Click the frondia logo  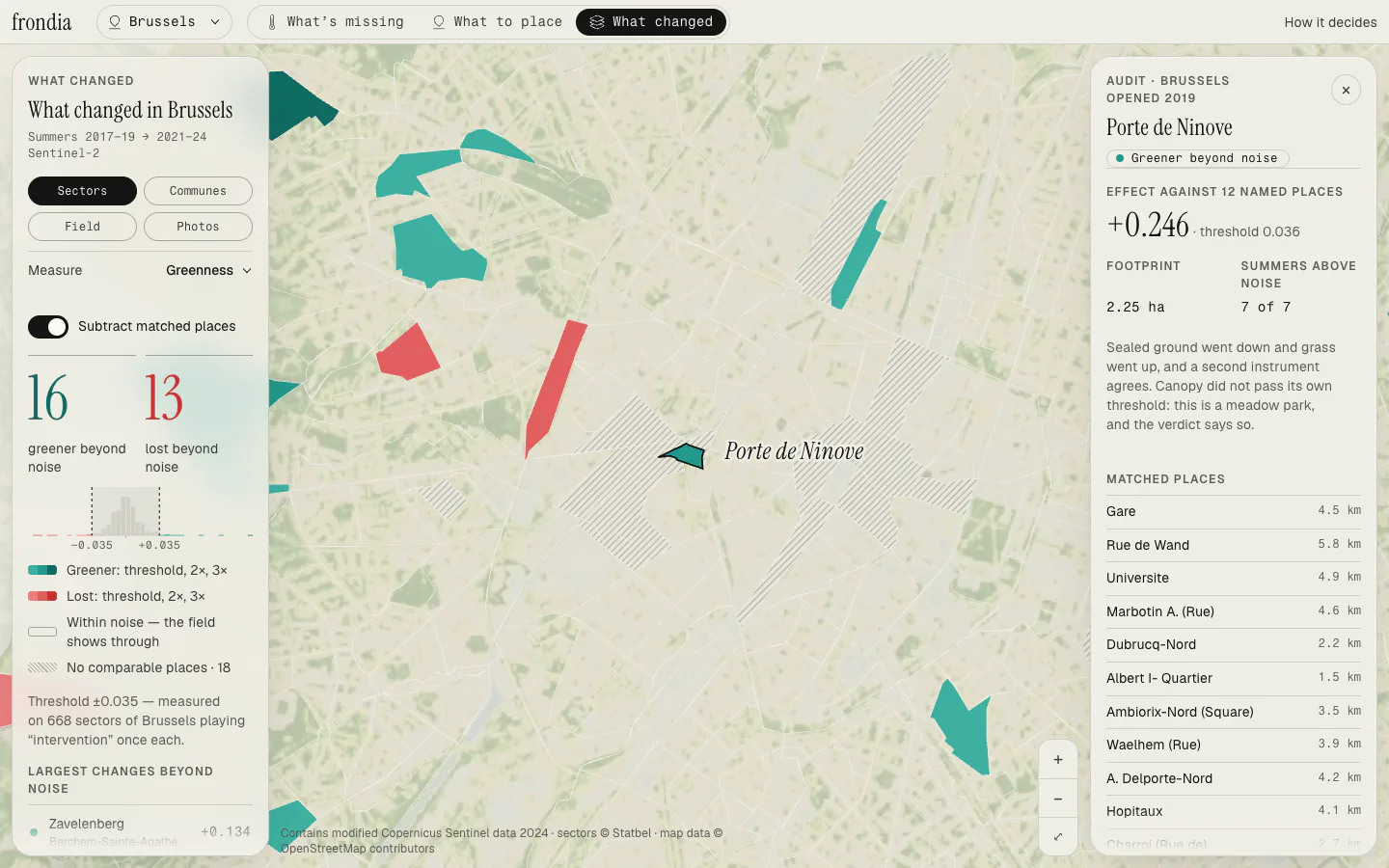pos(41,21)
